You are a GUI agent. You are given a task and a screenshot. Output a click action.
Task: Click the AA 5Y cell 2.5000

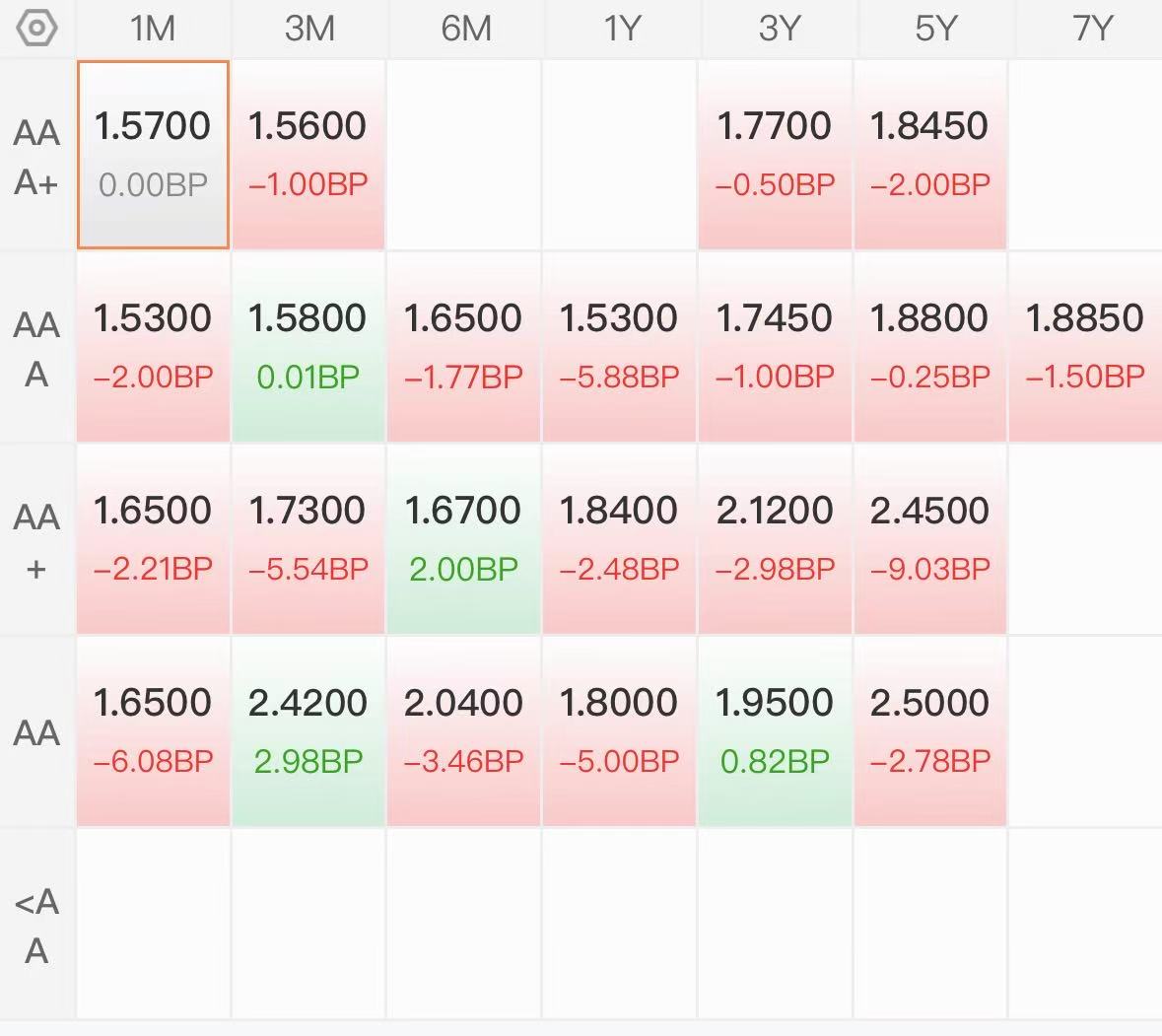[x=930, y=731]
